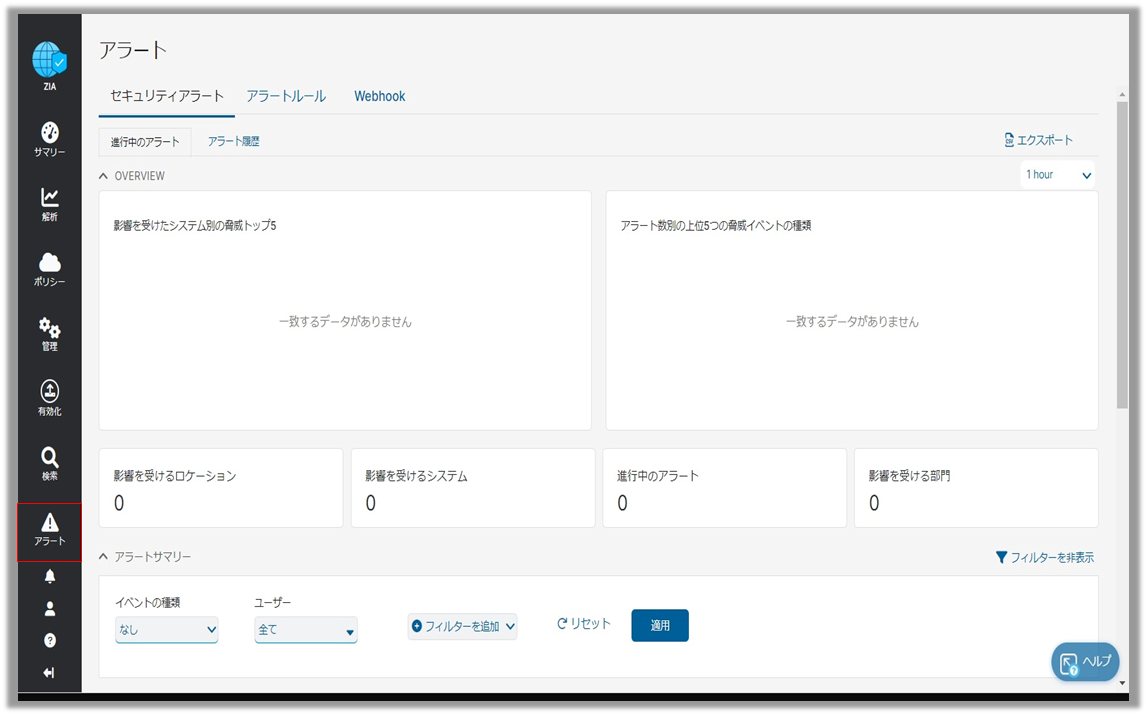The image size is (1147, 715).
Task: Click the 進行中のアラート count card
Action: click(725, 488)
